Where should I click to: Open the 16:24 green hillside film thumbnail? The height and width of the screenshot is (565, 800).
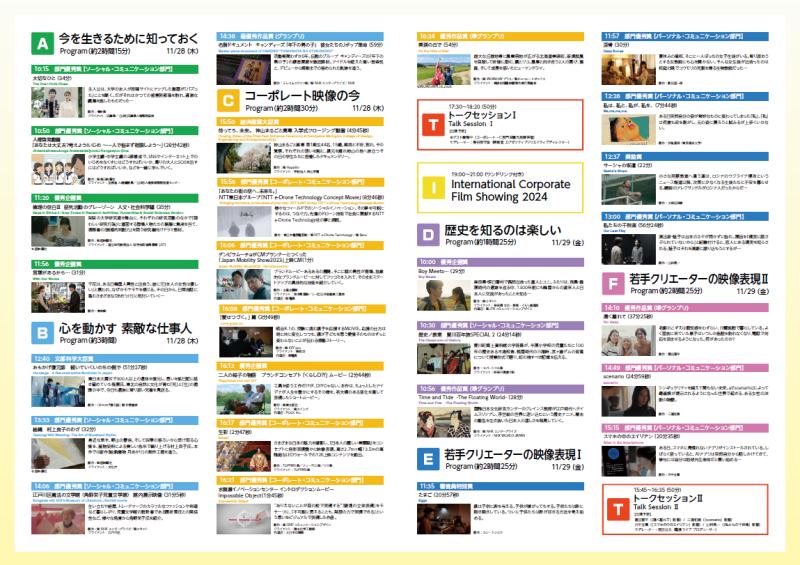click(x=444, y=70)
